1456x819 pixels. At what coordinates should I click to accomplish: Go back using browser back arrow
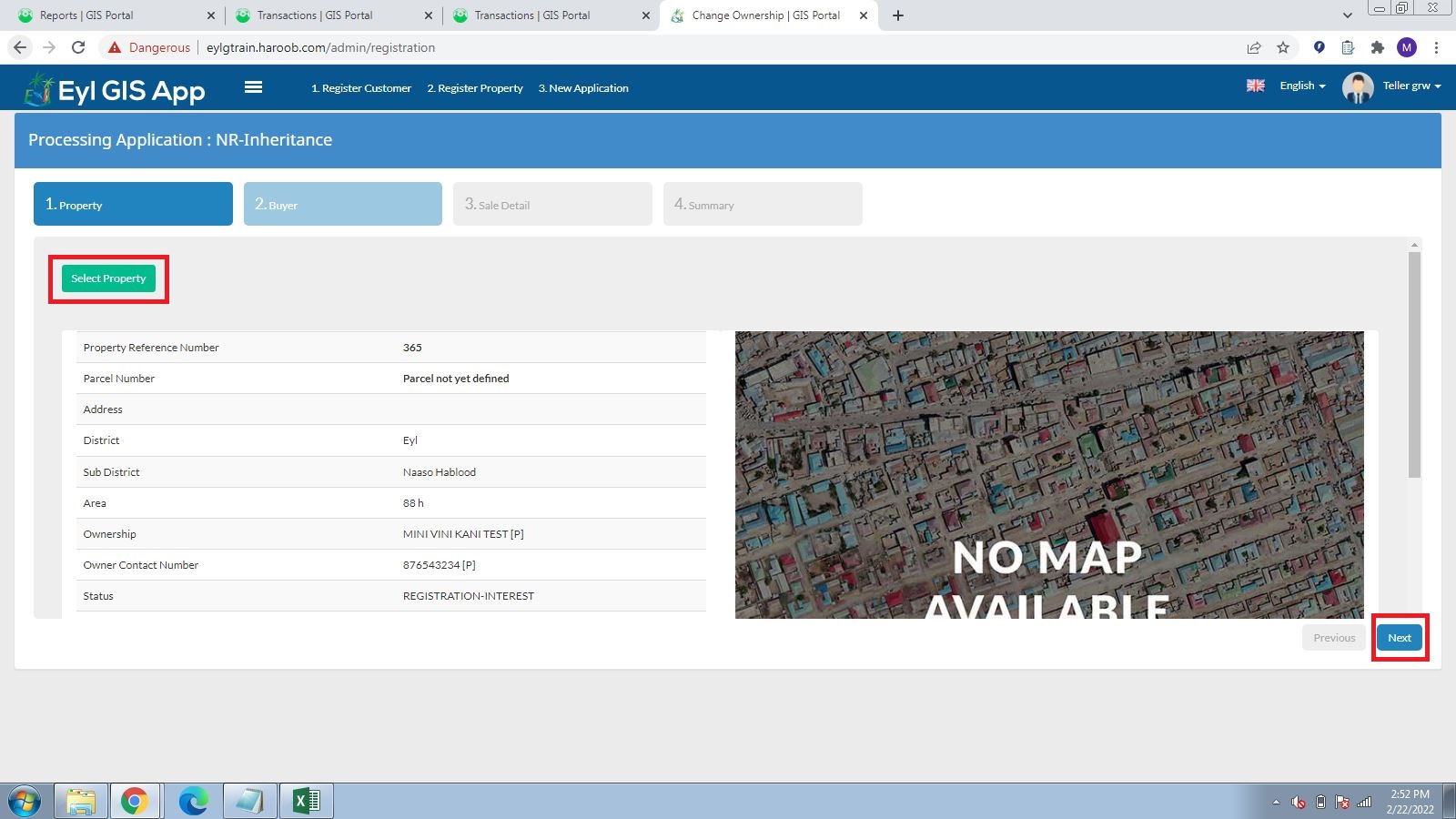pos(20,47)
